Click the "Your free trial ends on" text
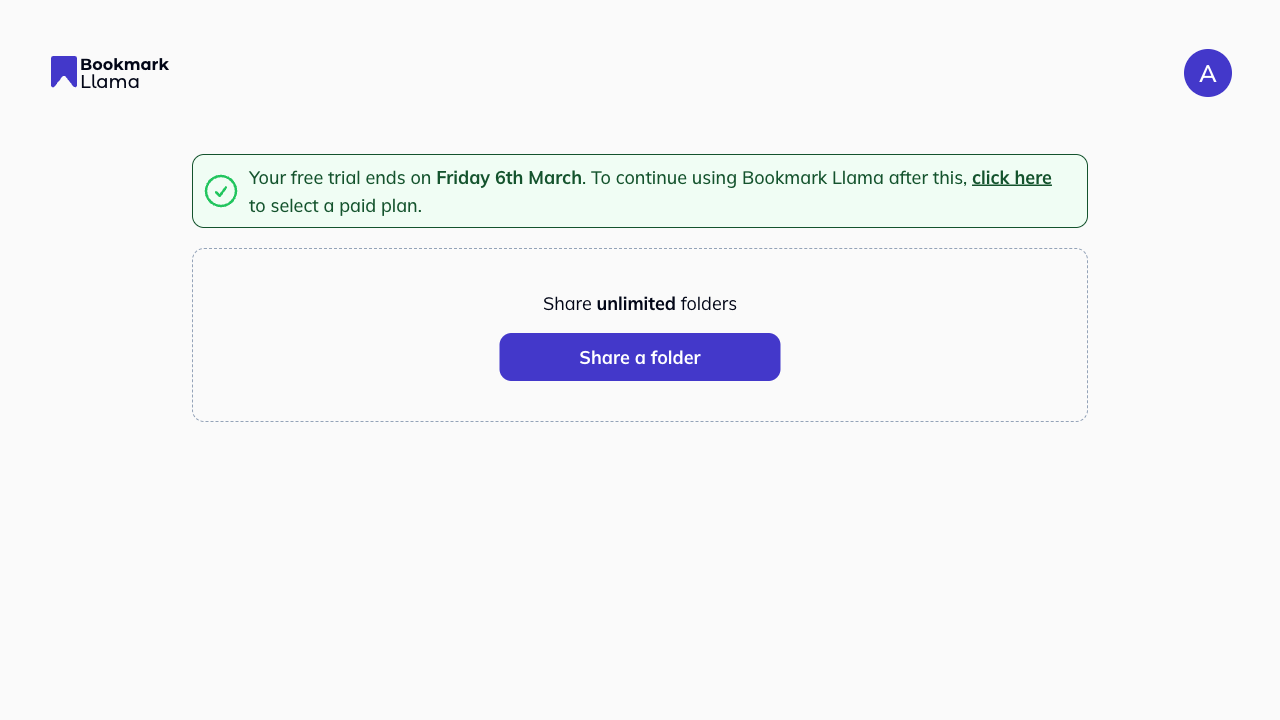Image resolution: width=1280 pixels, height=720 pixels. [x=340, y=178]
